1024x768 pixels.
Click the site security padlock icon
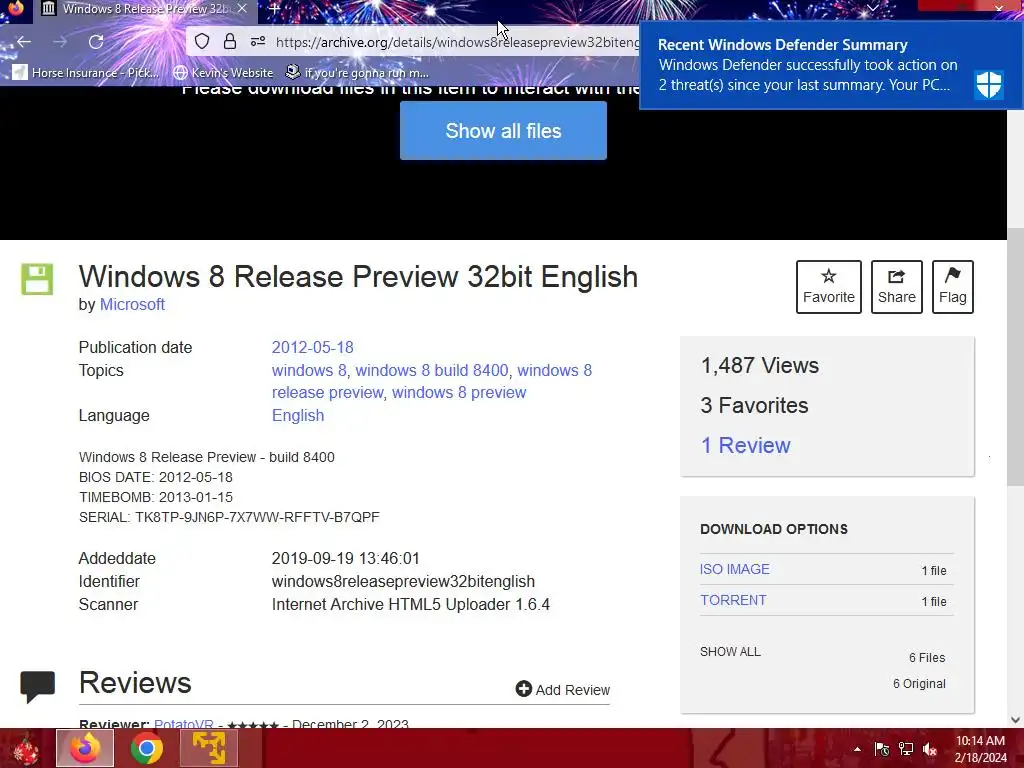[x=230, y=42]
